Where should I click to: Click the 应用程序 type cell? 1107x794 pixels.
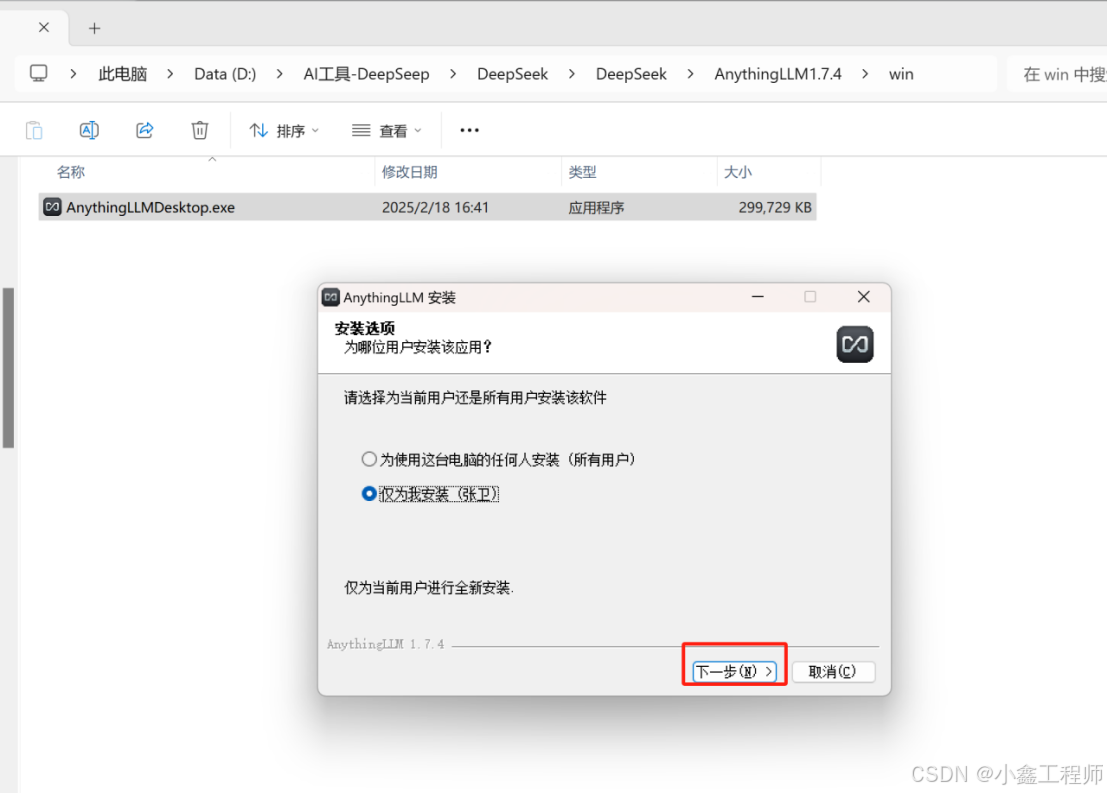[597, 207]
